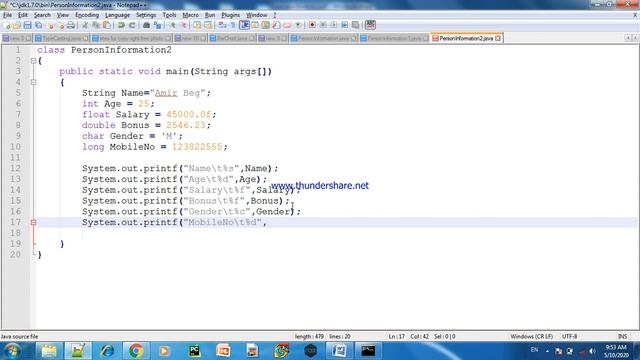Redo the last undone edit

(x=132, y=25)
